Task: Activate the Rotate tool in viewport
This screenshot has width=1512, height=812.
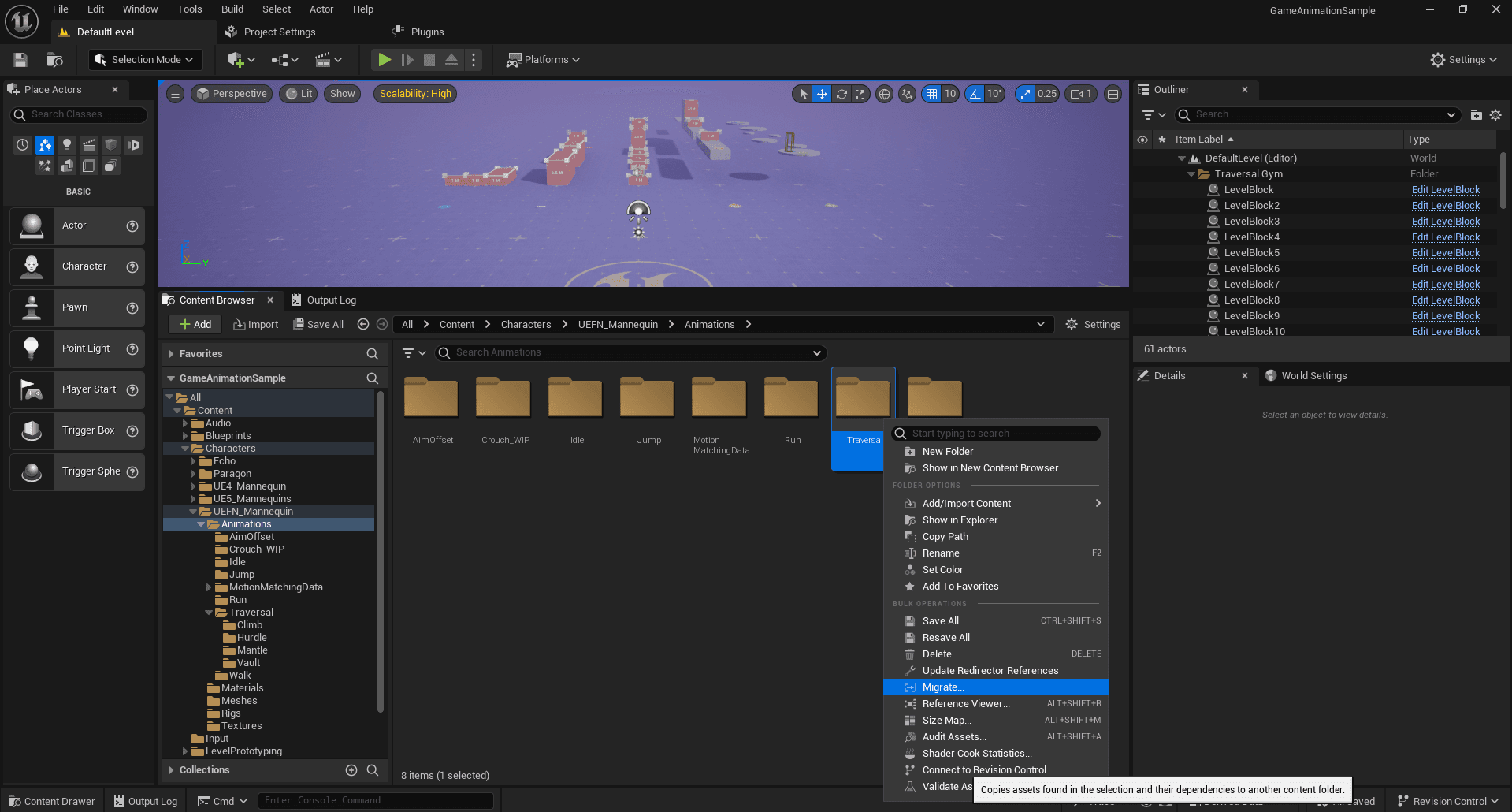Action: coord(841,94)
